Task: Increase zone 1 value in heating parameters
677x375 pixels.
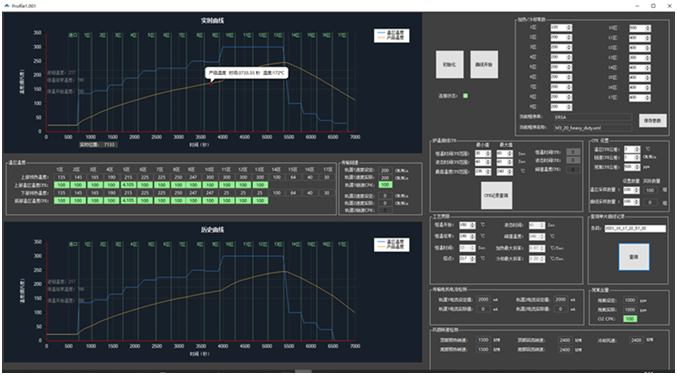Action: [569, 26]
